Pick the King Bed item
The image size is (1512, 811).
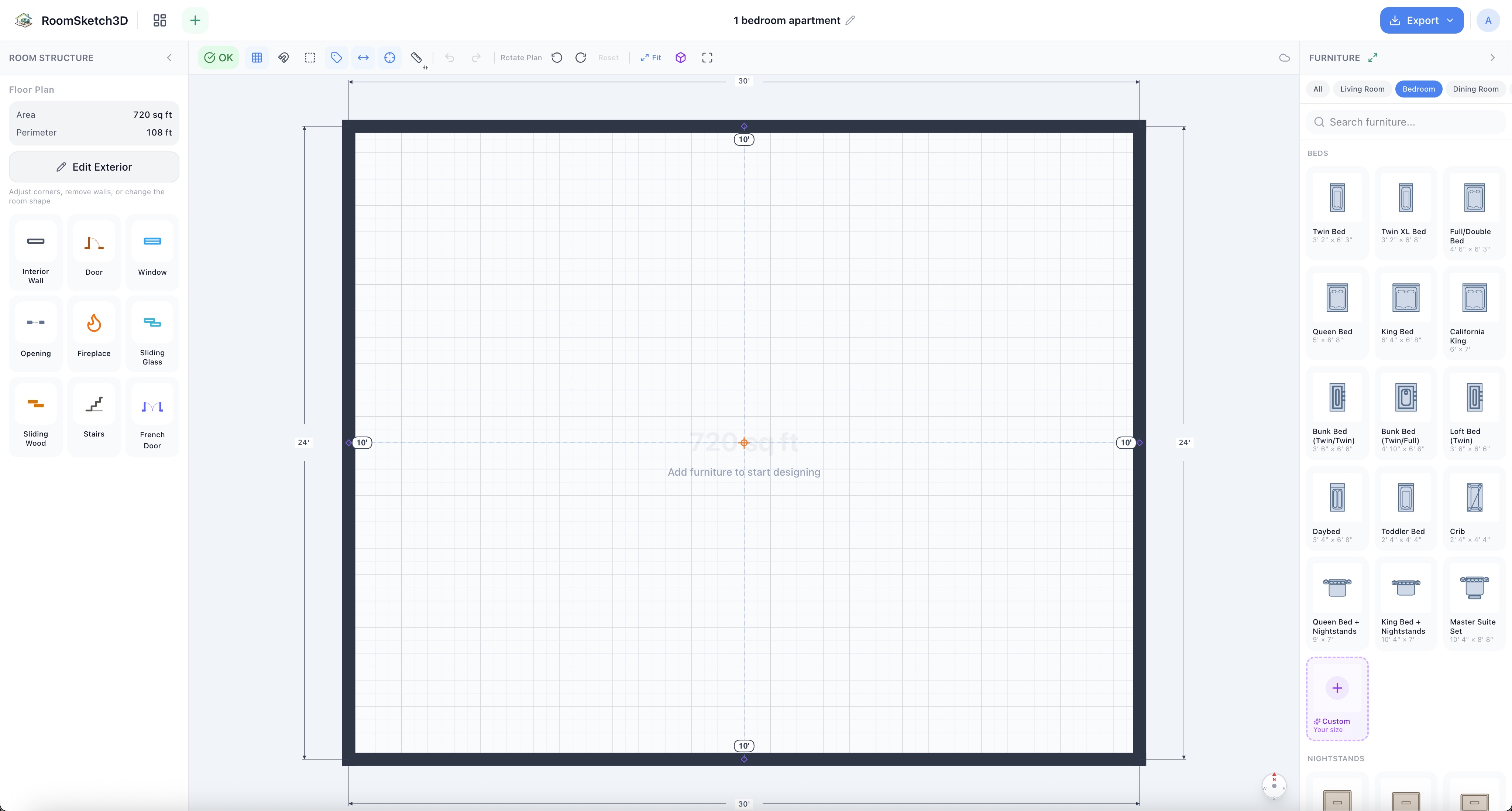click(x=1406, y=312)
